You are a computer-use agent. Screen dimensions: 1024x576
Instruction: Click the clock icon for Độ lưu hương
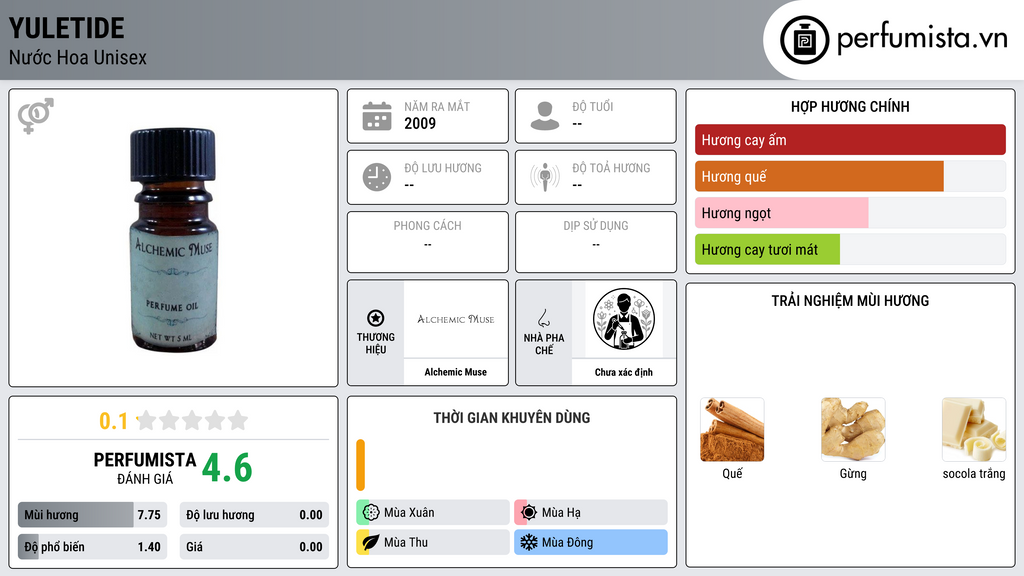(x=377, y=178)
